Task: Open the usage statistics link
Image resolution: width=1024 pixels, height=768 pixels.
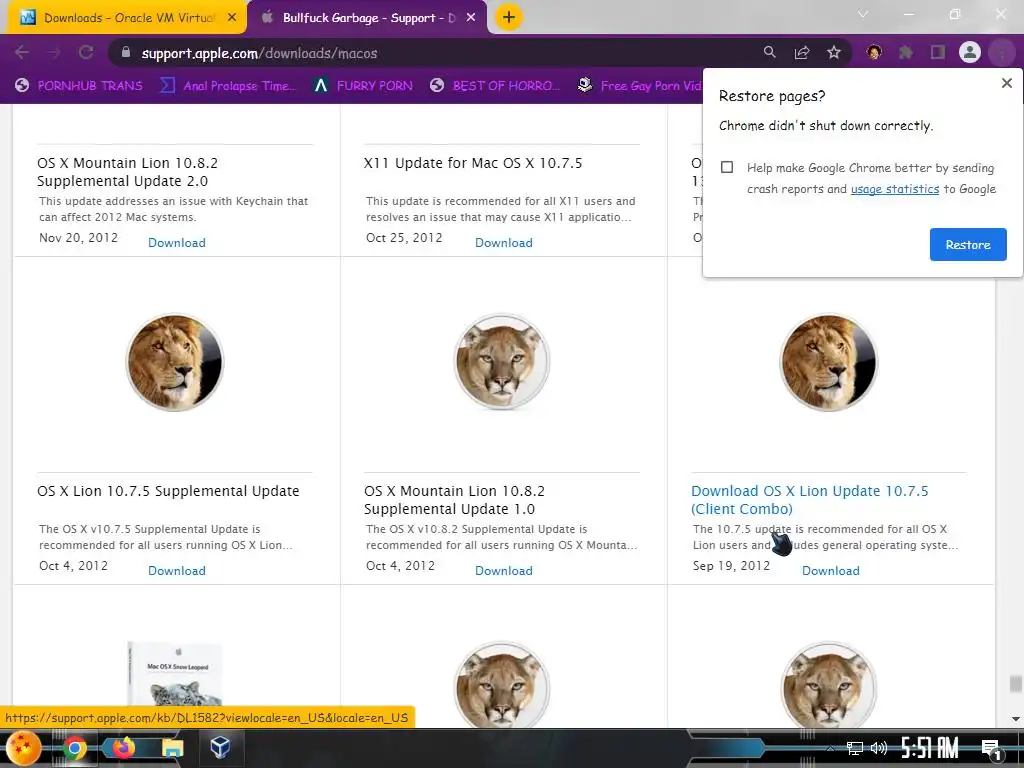Action: click(895, 189)
